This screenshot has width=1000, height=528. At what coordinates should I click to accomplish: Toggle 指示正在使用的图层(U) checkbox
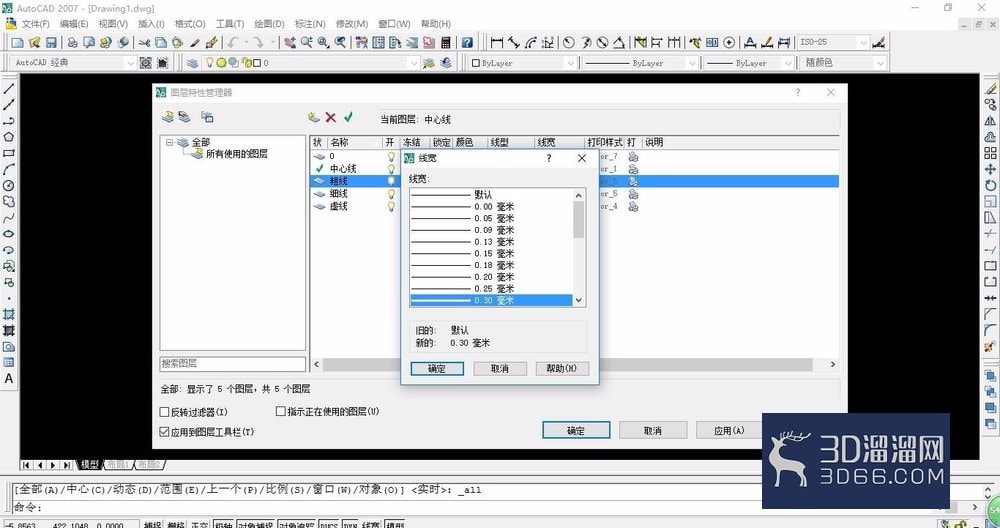[x=280, y=411]
